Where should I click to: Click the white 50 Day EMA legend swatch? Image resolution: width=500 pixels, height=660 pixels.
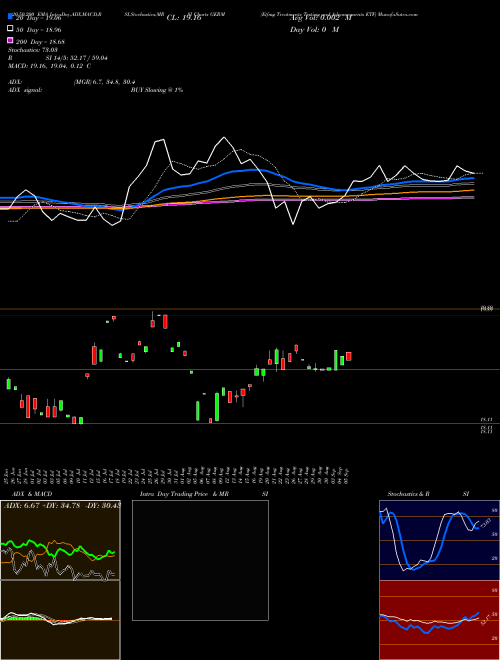tap(10, 29)
